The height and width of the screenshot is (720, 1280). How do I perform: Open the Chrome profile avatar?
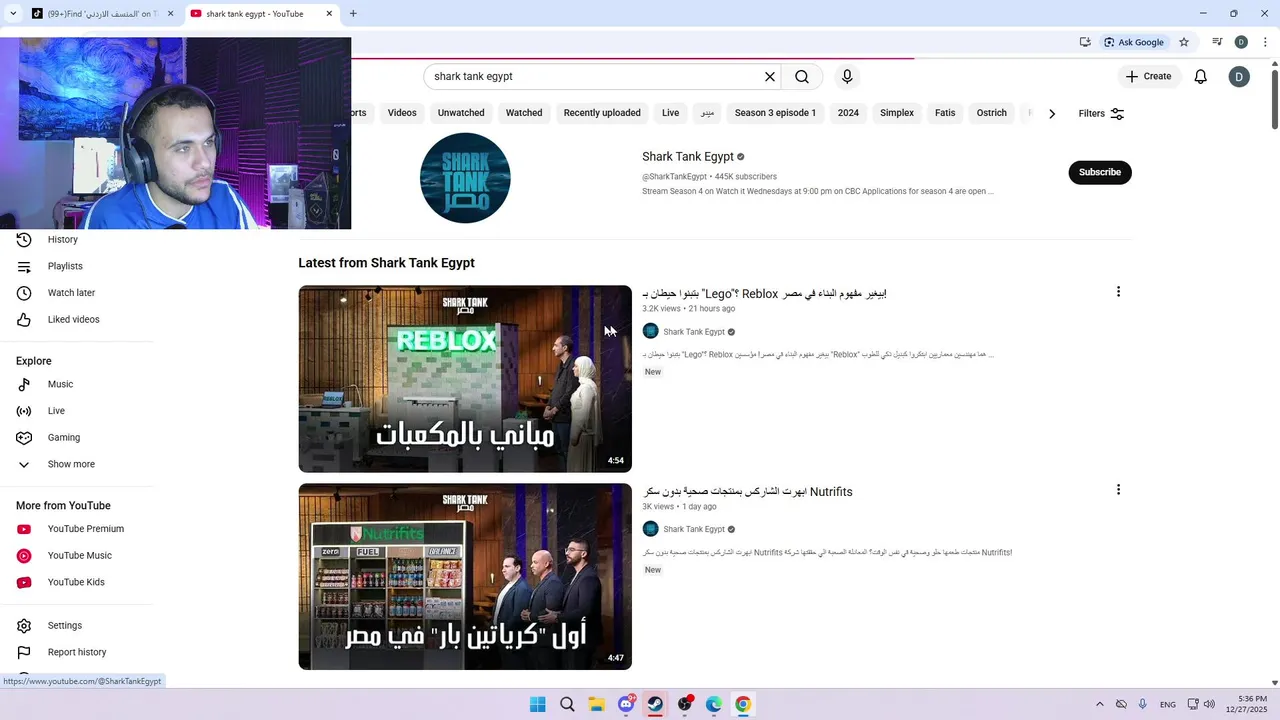(x=1241, y=42)
